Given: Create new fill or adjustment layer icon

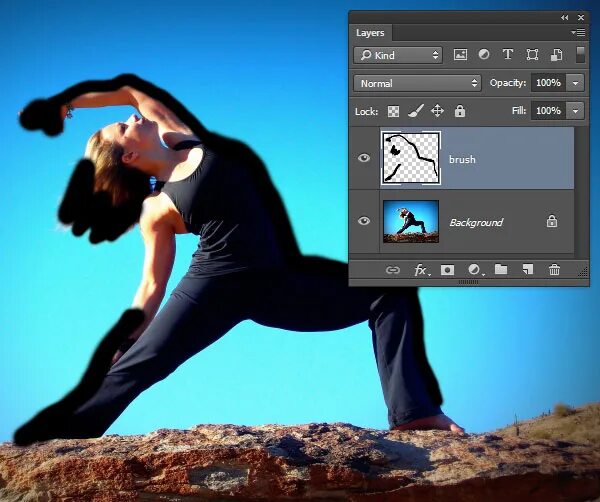Looking at the screenshot, I should point(475,270).
